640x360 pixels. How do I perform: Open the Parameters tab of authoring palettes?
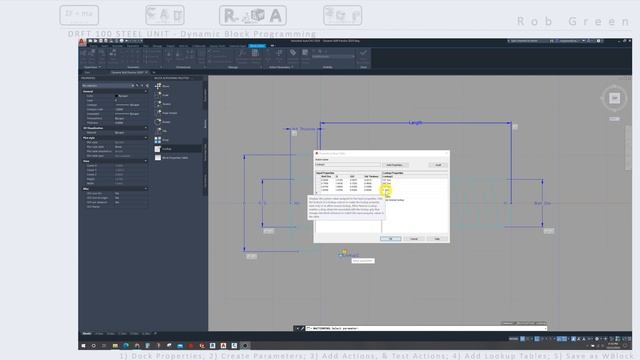[205, 95]
